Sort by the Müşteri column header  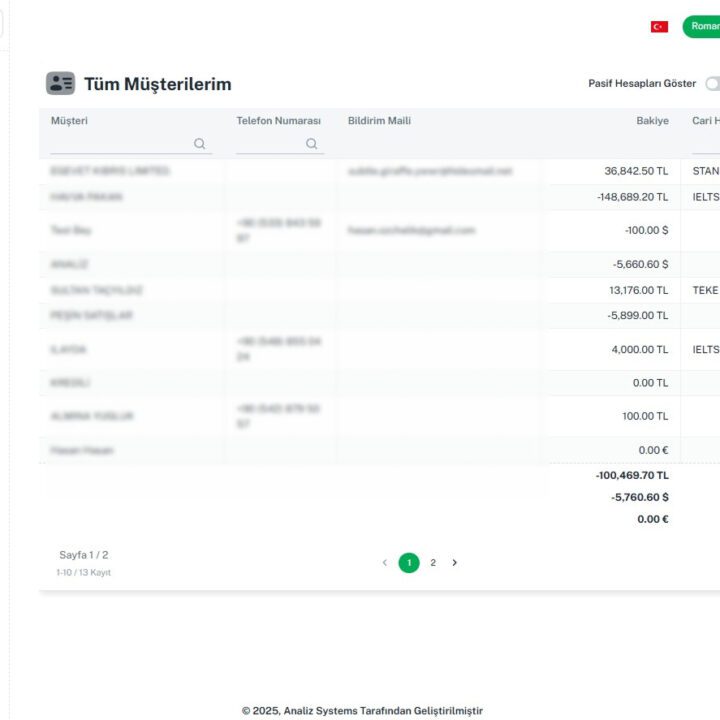tap(70, 121)
